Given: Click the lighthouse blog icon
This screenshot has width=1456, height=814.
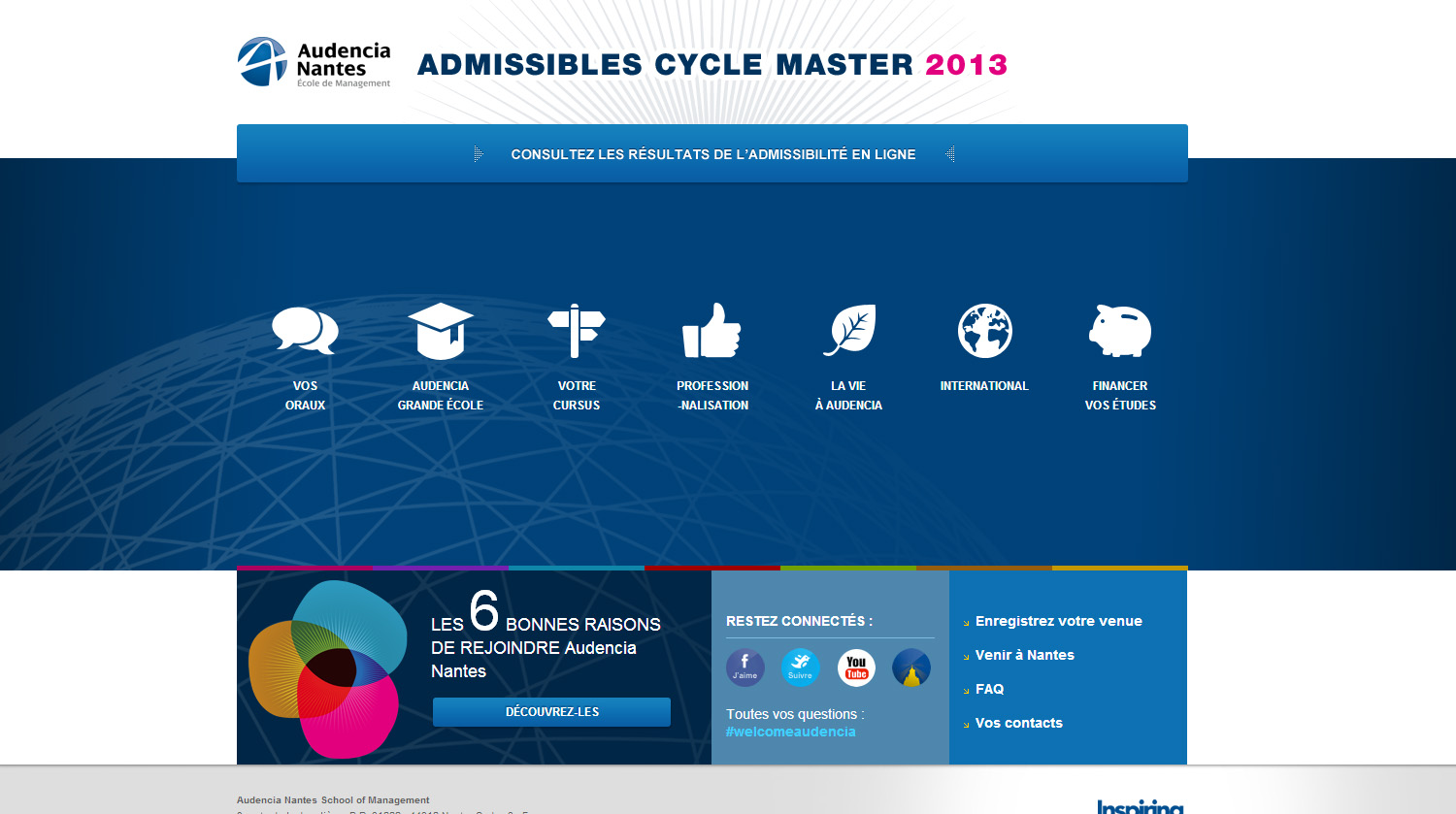Looking at the screenshot, I should 911,667.
